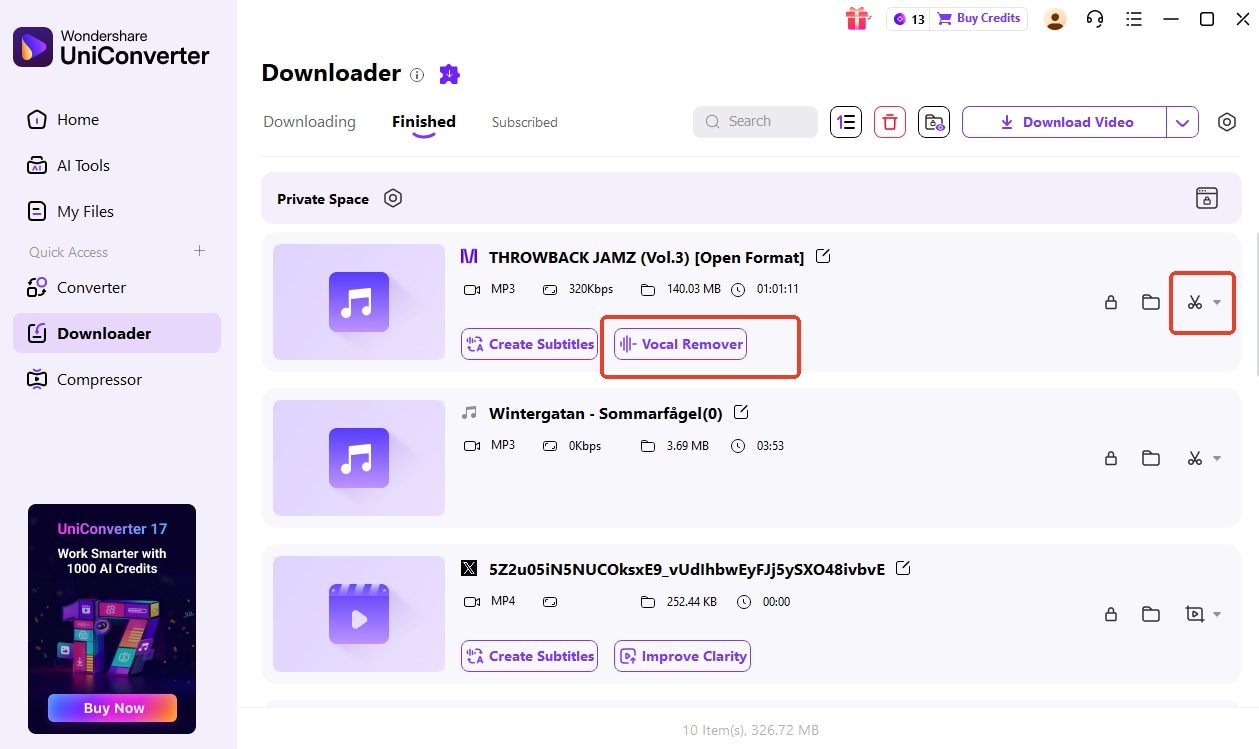The width and height of the screenshot is (1259, 749).
Task: Trim THROWBACK JAMZ with the scissors tool
Action: pos(1195,302)
